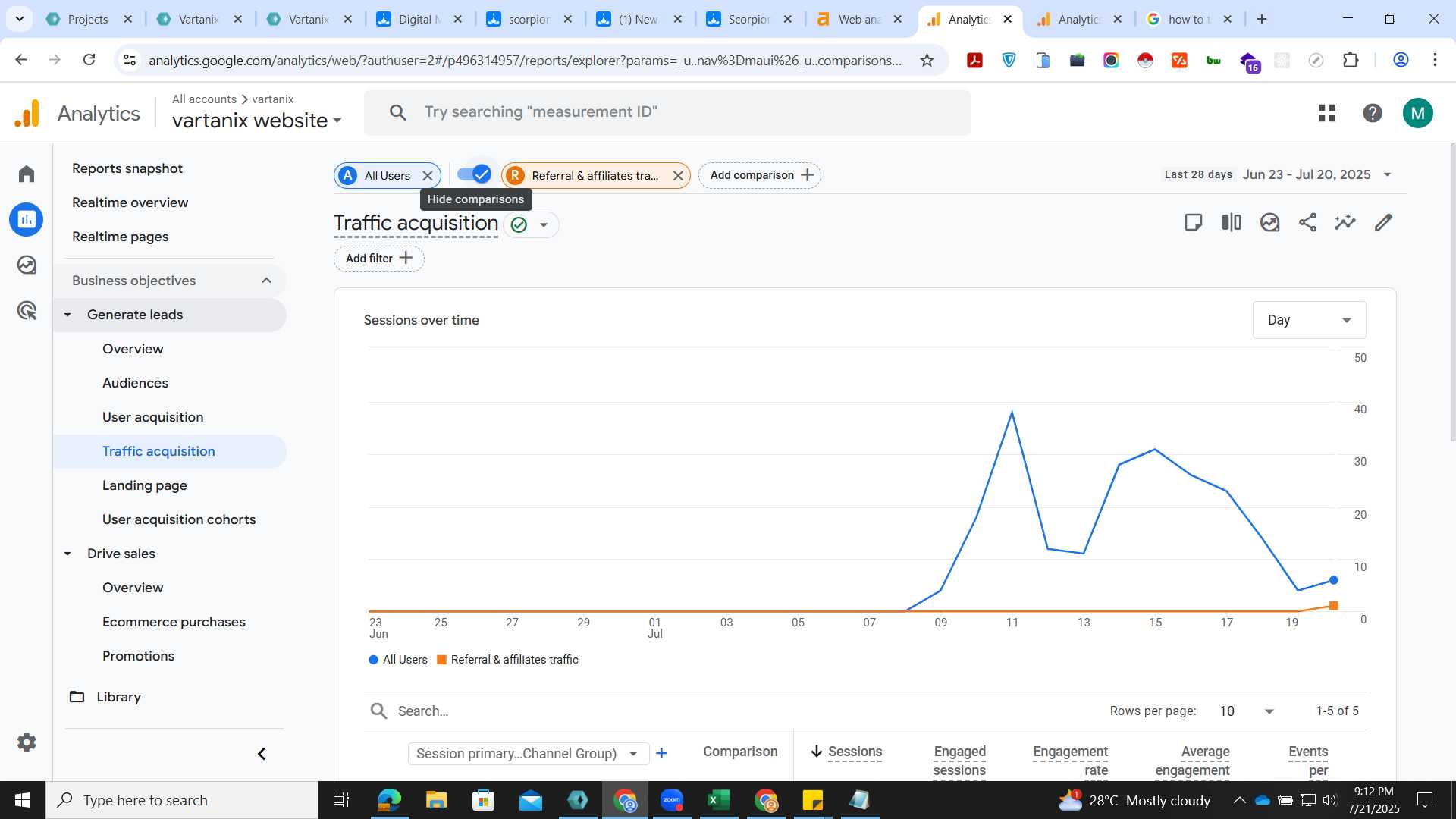Viewport: 1456px width, 819px height.
Task: Open the Traffic acquisition report status dropdown
Action: click(544, 225)
